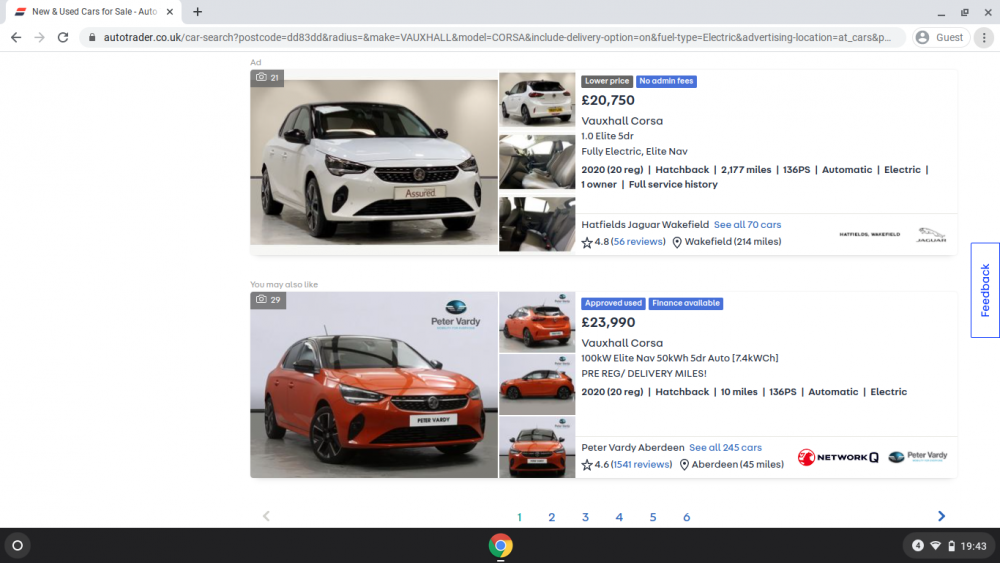Open the 1541 reviews link
The image size is (1000, 563).
[642, 465]
